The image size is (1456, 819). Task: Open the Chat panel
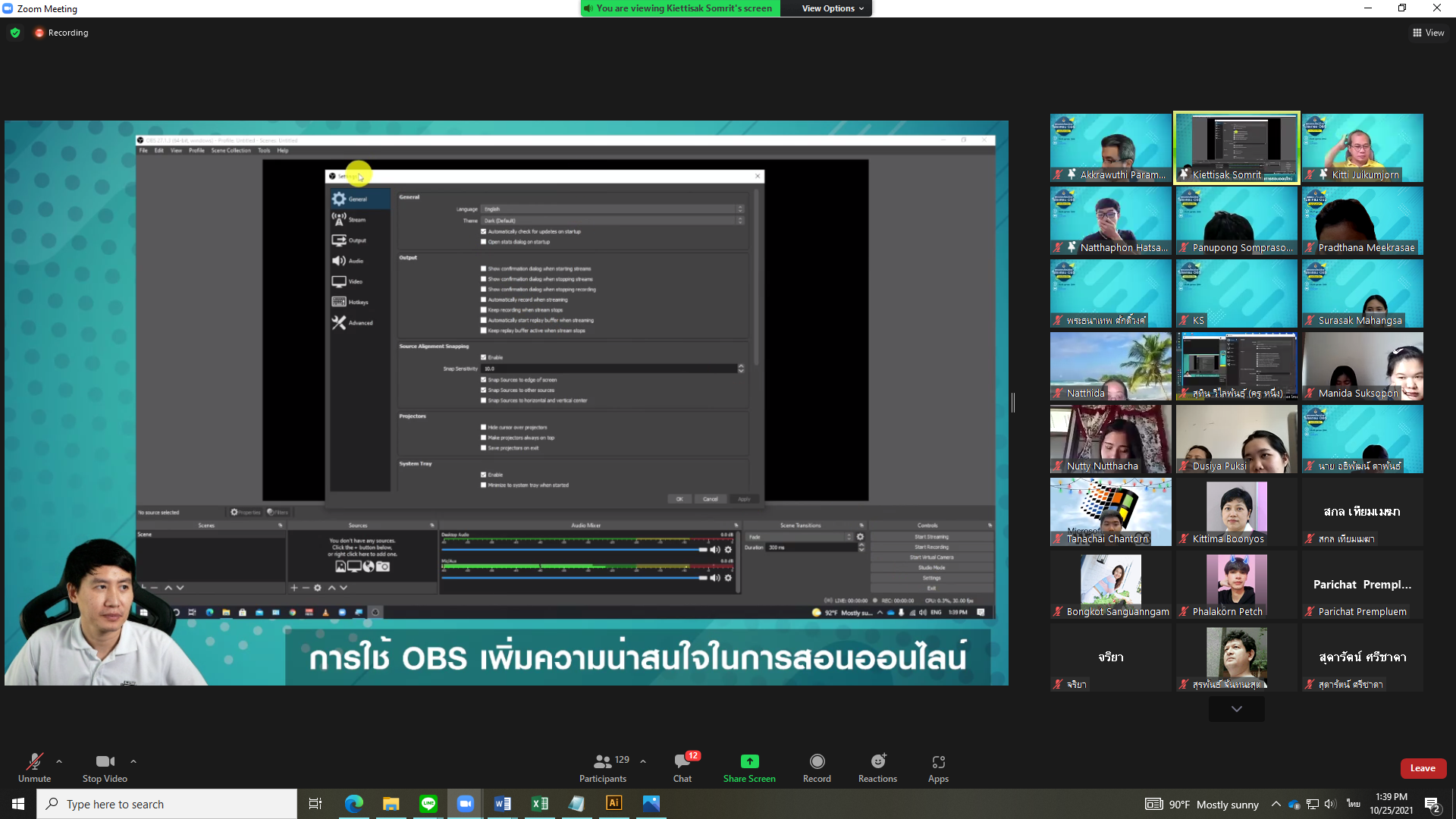coord(682,767)
